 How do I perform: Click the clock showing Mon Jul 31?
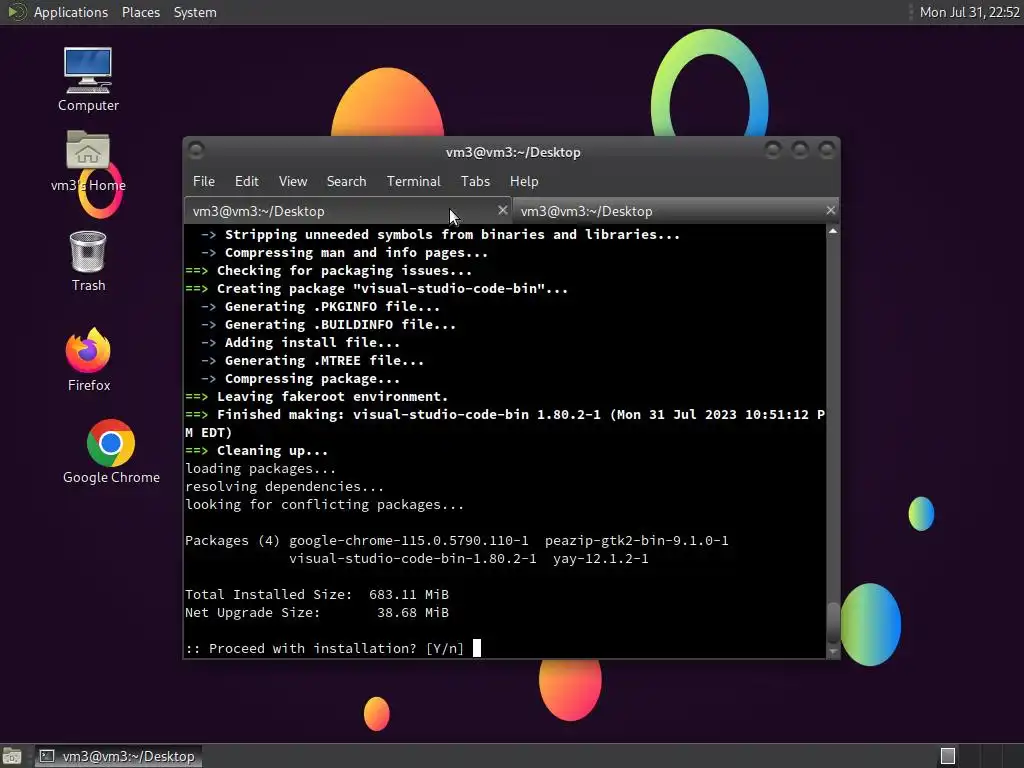pyautogui.click(x=969, y=12)
